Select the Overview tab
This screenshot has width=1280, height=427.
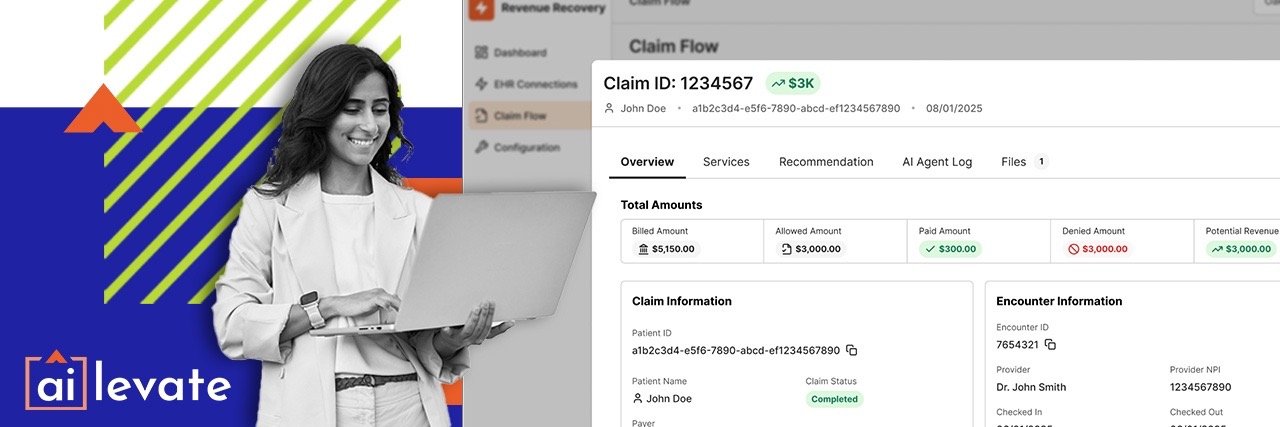(647, 161)
